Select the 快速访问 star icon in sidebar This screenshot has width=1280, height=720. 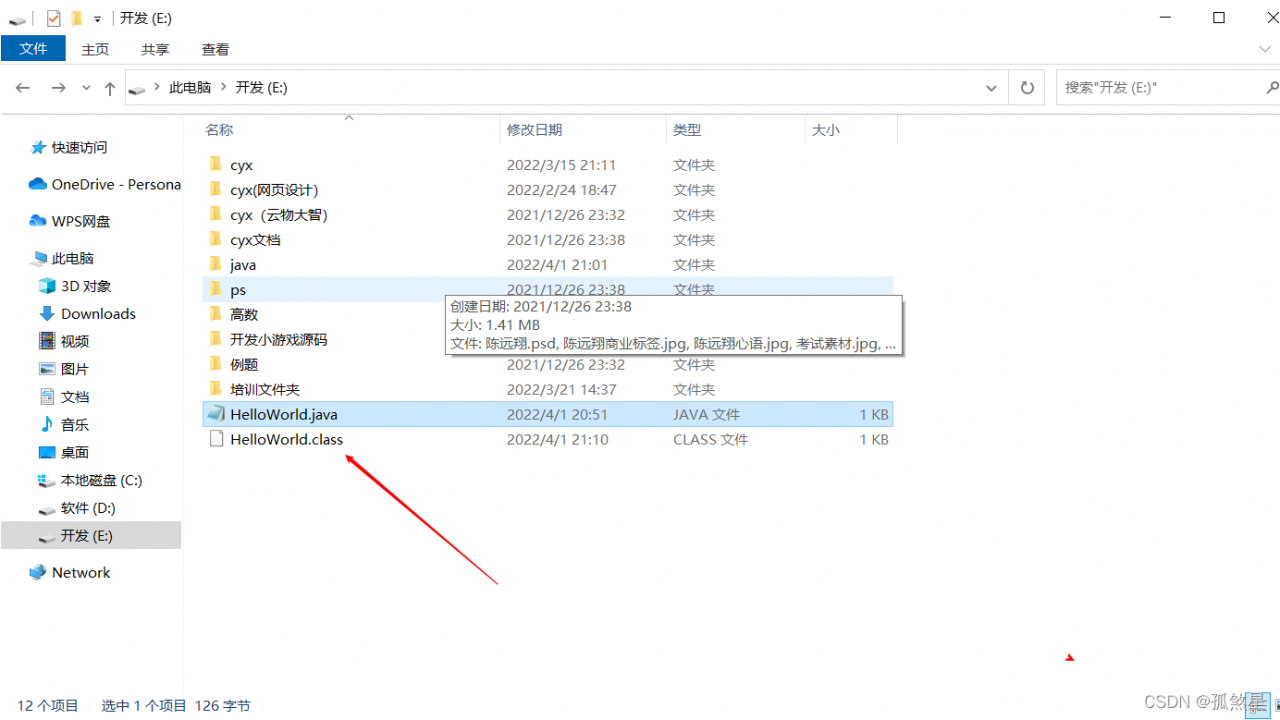click(39, 147)
